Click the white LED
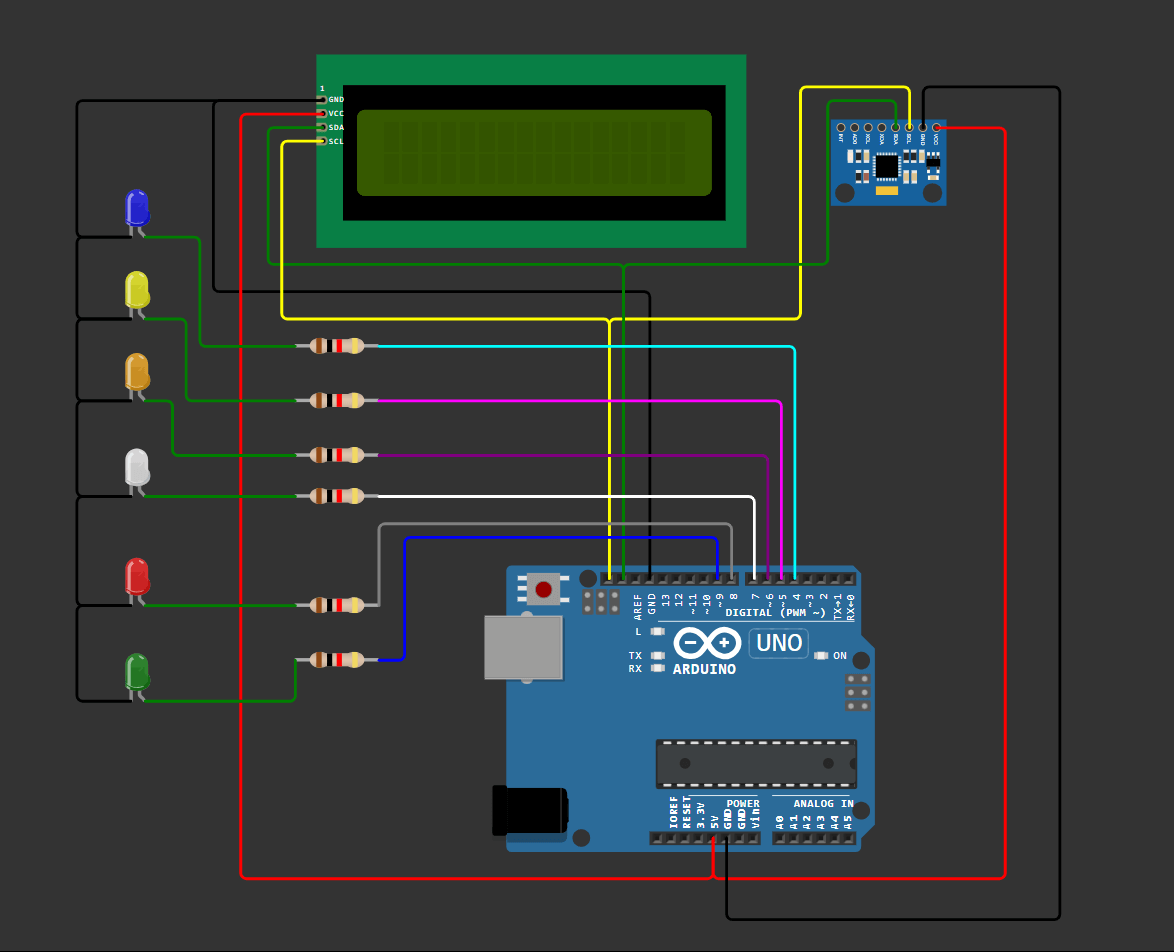The image size is (1174, 952). coord(137,467)
